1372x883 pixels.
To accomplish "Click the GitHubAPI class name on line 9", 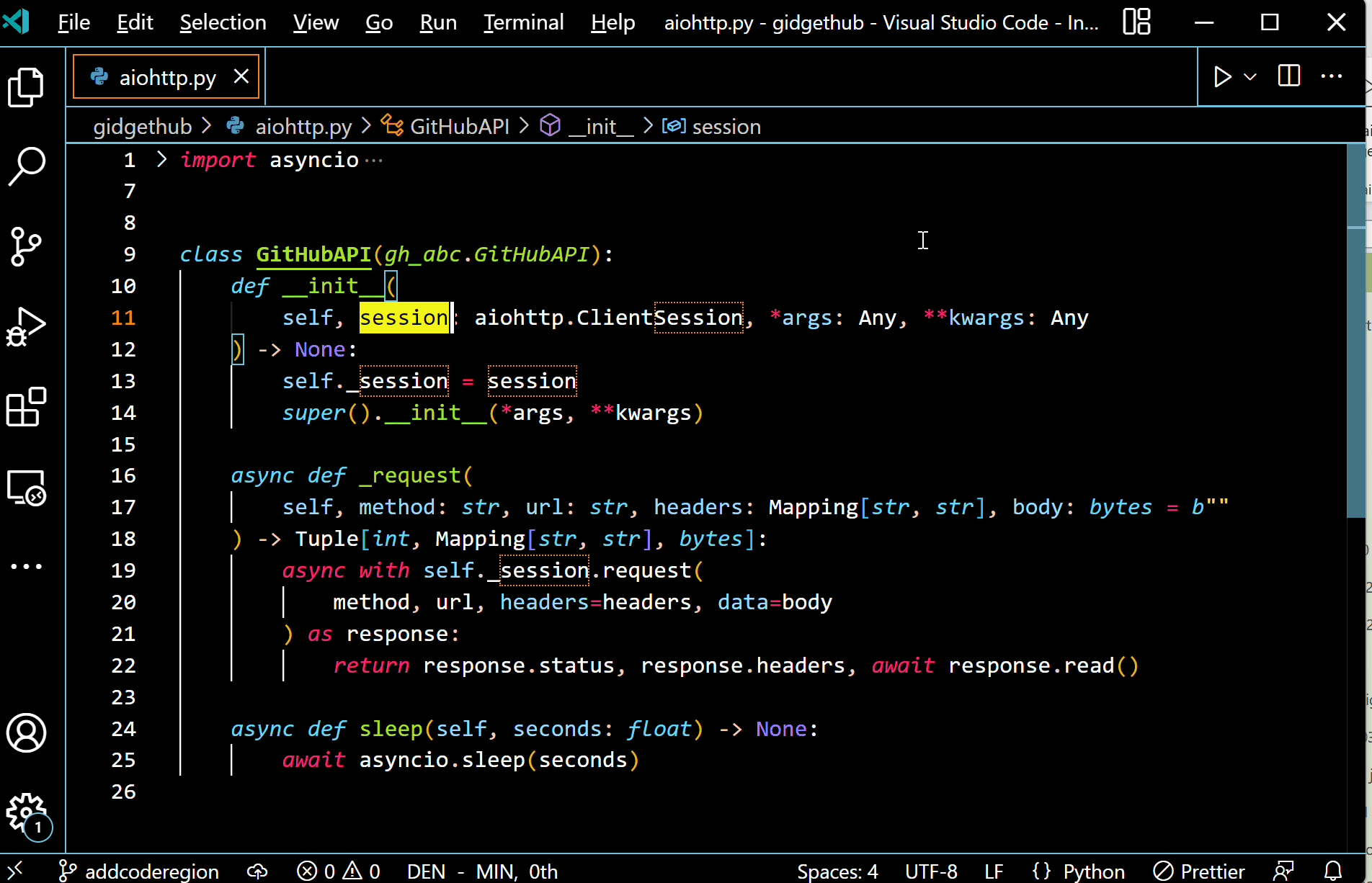I will pos(313,254).
